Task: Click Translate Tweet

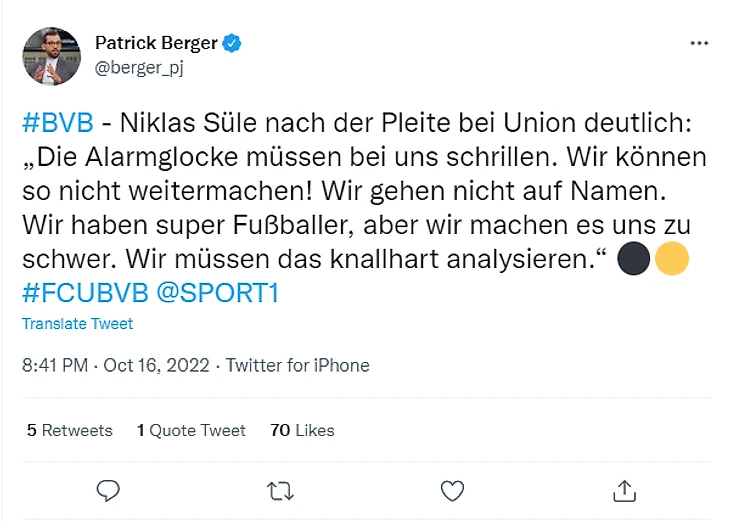Action: [77, 324]
